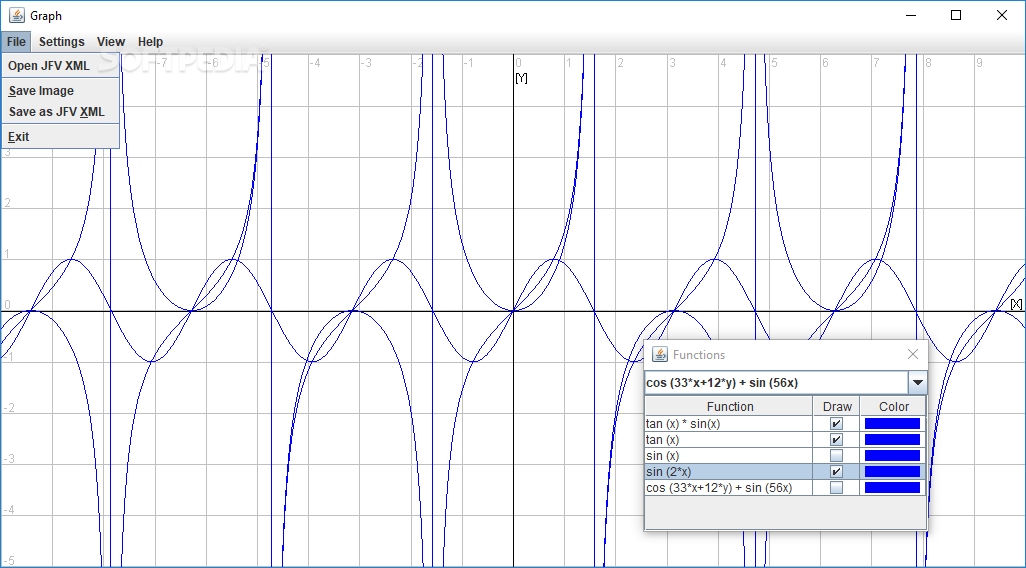Select the sin (x) function cell
This screenshot has height=568, width=1026.
pos(728,455)
